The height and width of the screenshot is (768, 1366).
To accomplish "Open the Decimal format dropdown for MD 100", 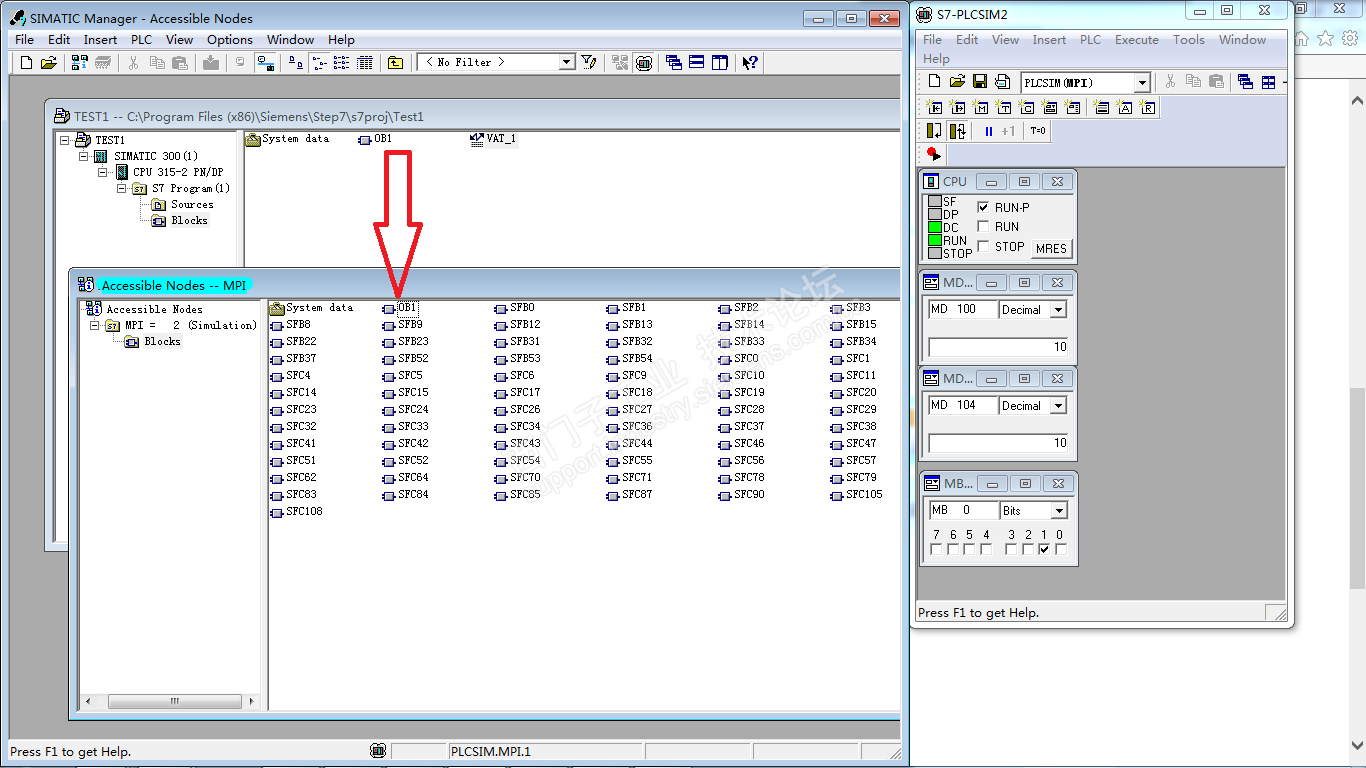I will point(1058,310).
